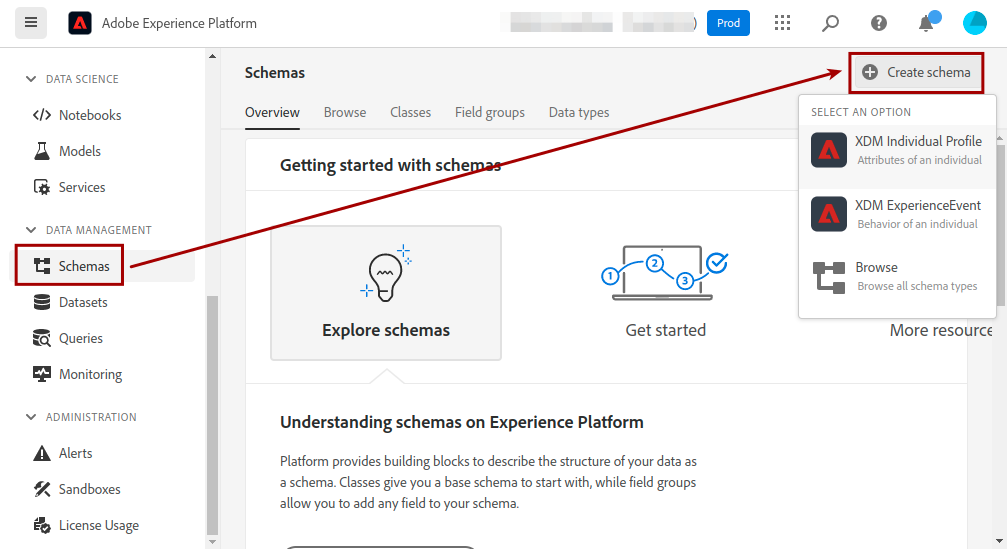
Task: Select the Overview tab
Action: click(x=272, y=112)
